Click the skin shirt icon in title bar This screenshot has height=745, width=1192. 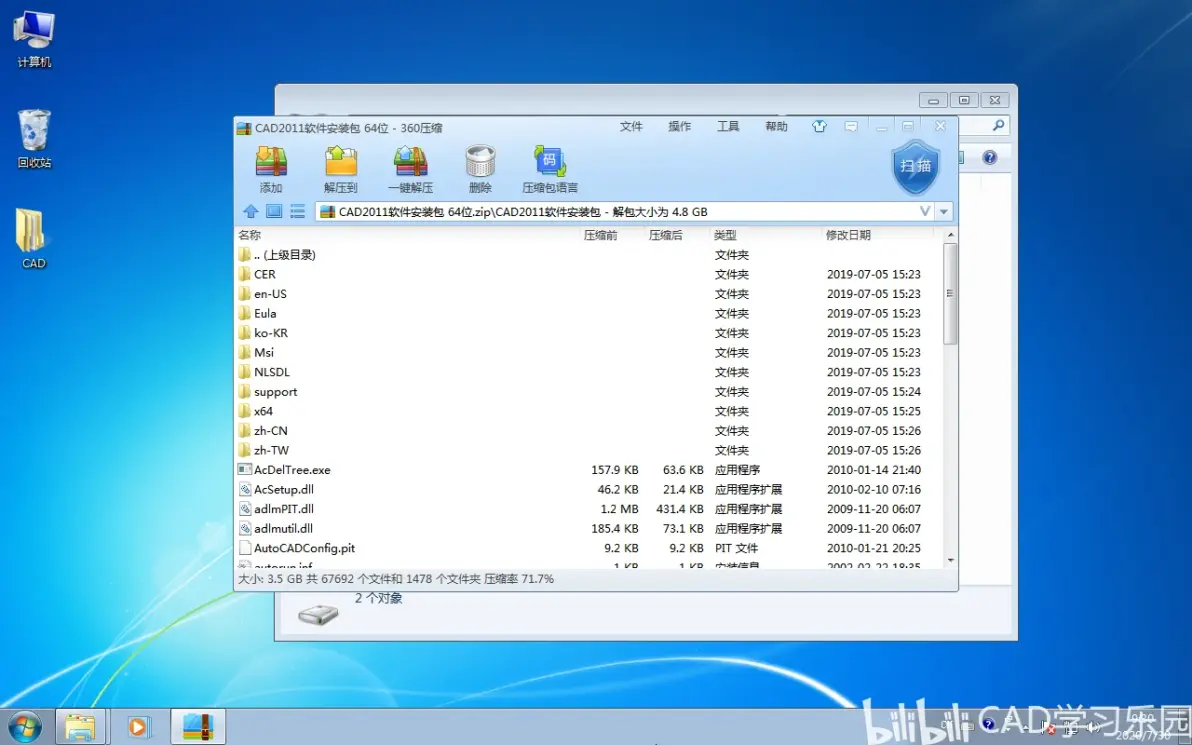click(x=819, y=126)
